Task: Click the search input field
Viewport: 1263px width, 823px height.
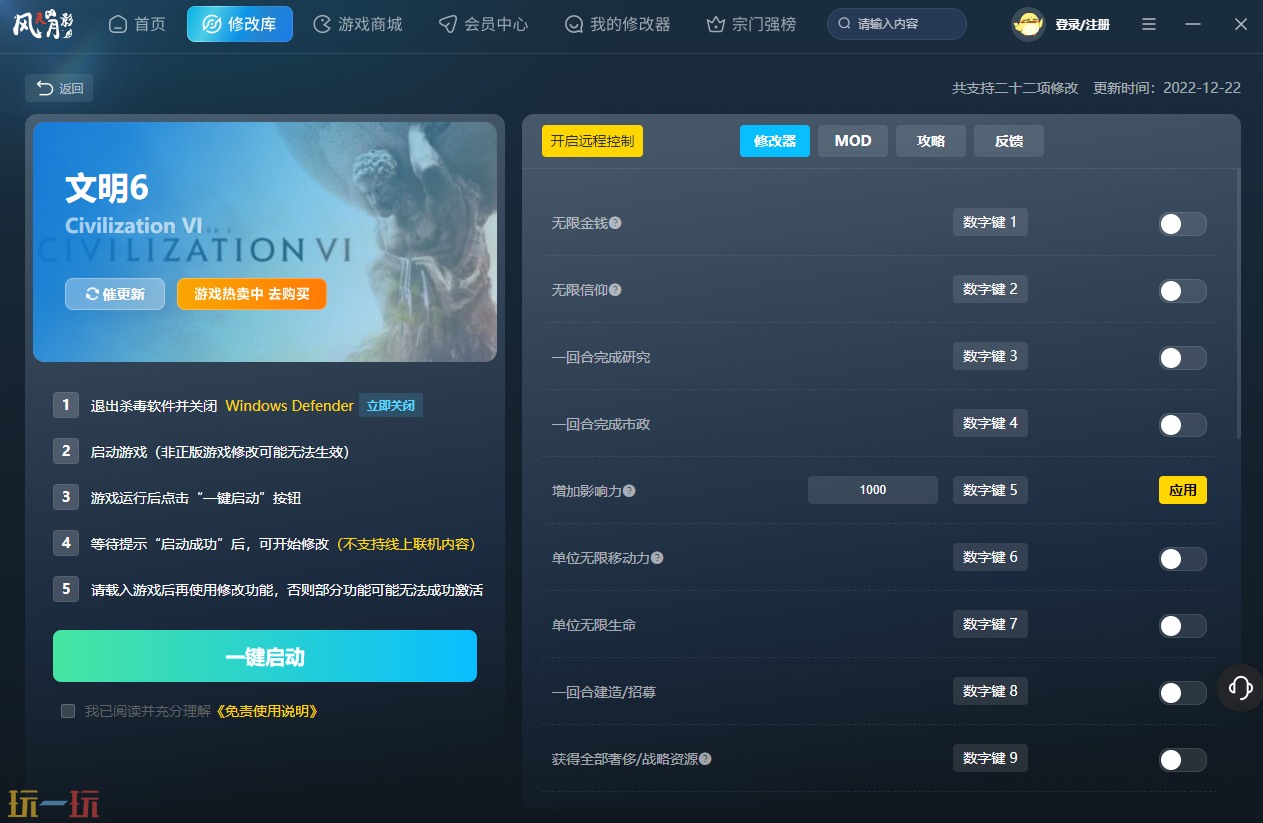Action: click(897, 24)
